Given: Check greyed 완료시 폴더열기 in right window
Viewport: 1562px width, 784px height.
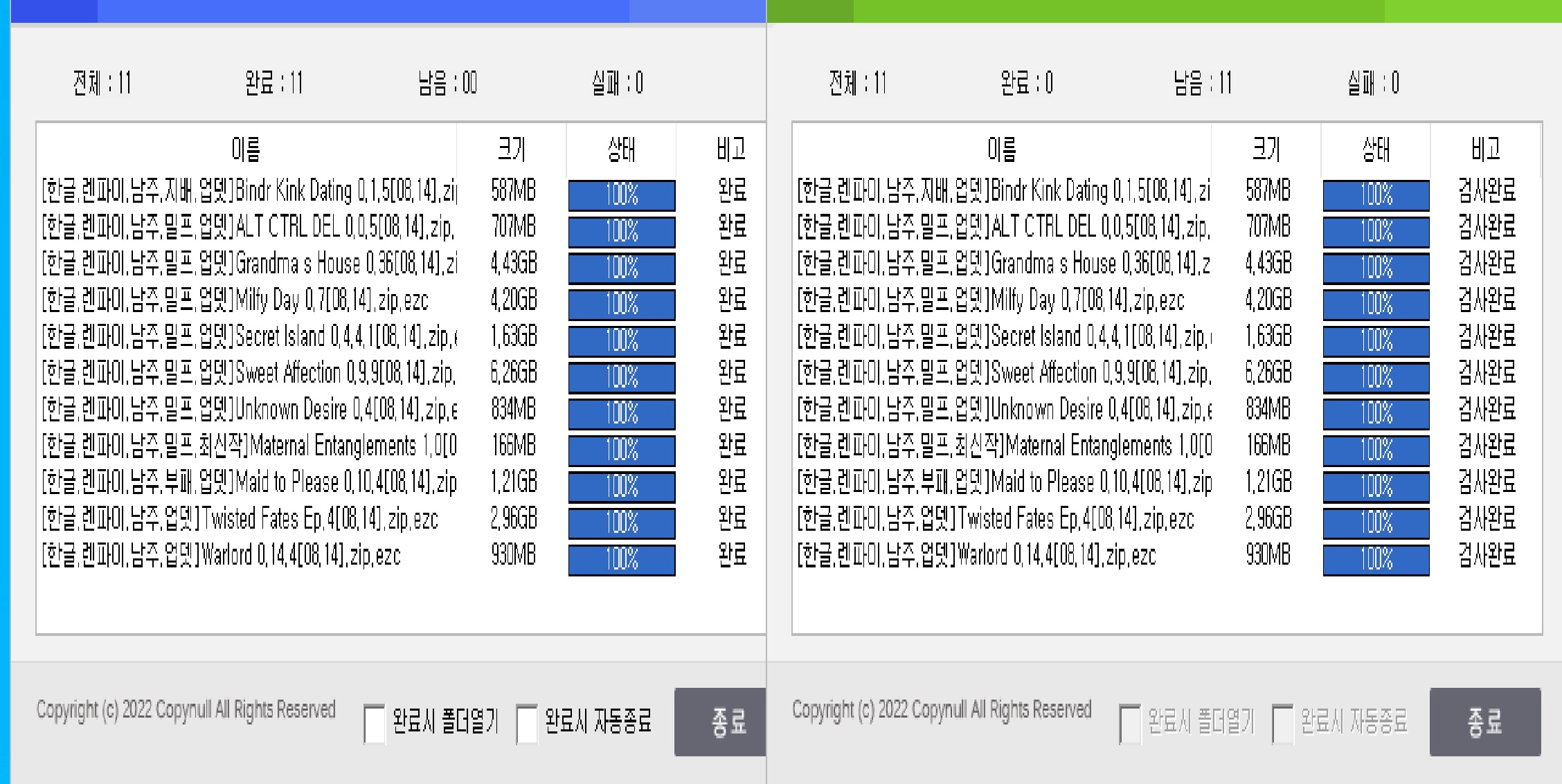Looking at the screenshot, I should (1130, 723).
